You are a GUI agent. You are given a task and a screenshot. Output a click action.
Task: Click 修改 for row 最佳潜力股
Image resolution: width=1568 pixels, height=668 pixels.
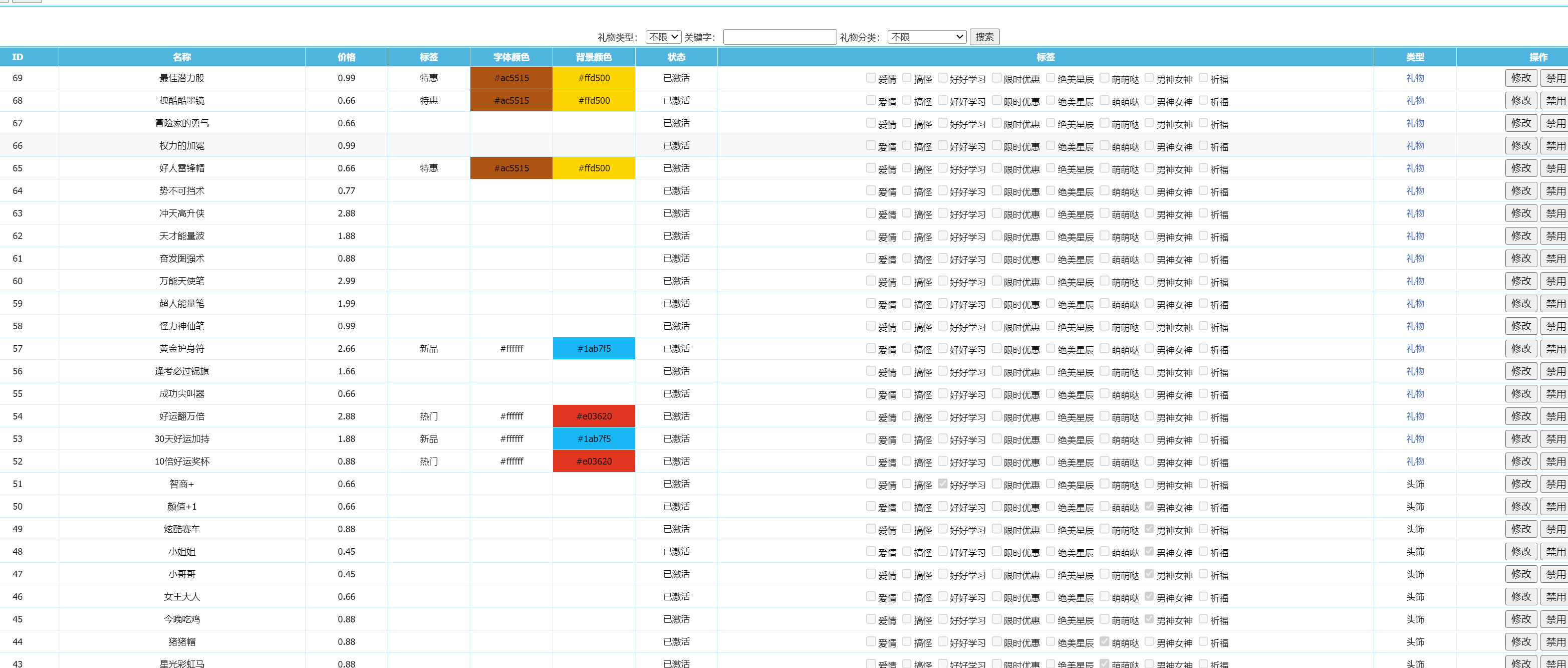[x=1520, y=78]
